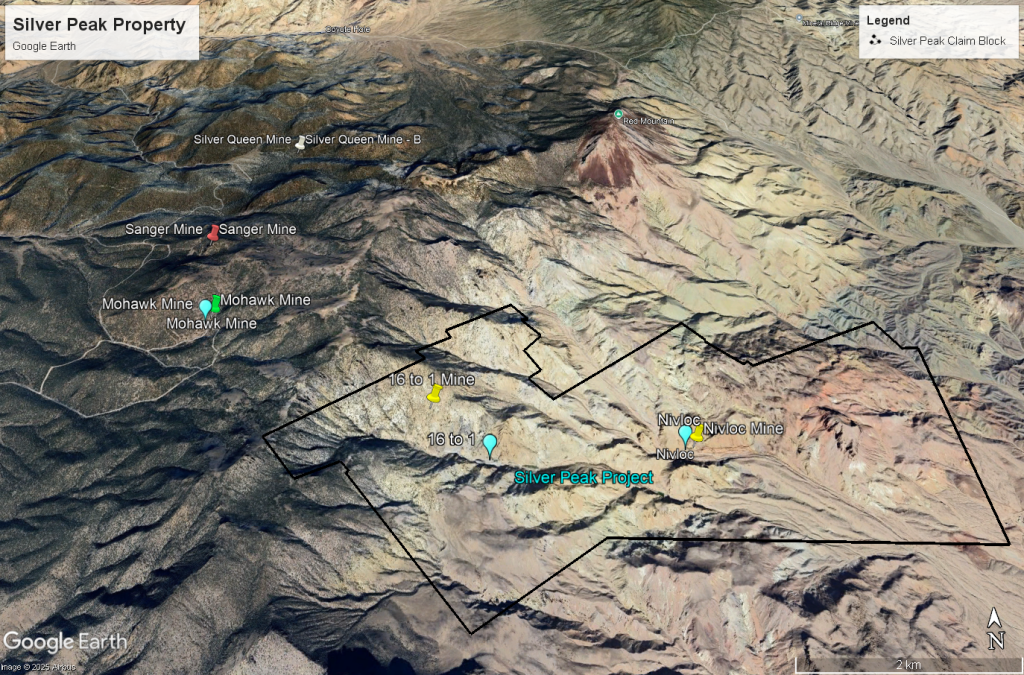Select the cyan 16 to 1 balloon marker

click(490, 445)
